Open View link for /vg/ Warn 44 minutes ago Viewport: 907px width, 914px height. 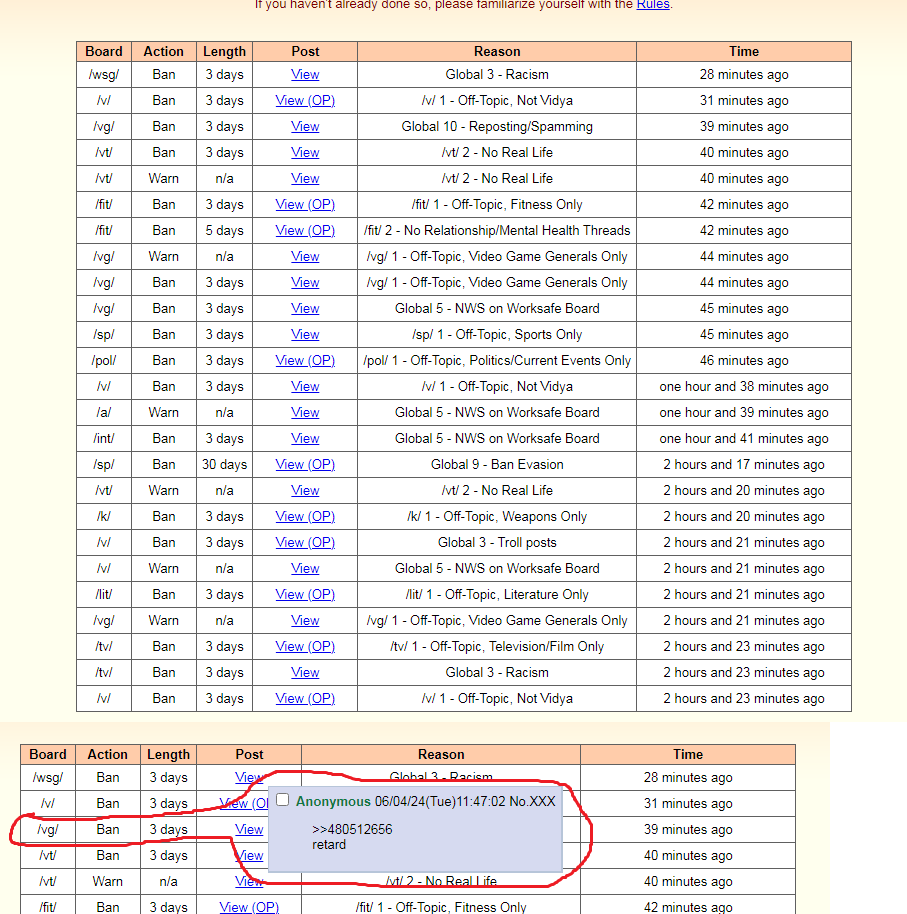pos(305,256)
